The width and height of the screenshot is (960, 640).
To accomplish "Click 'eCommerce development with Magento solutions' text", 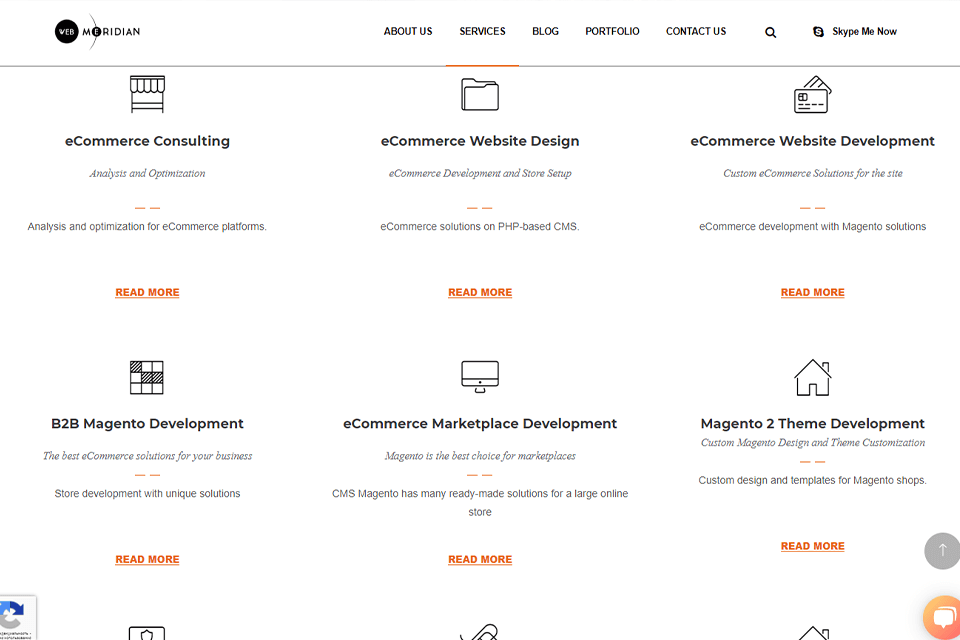I will click(x=812, y=227).
